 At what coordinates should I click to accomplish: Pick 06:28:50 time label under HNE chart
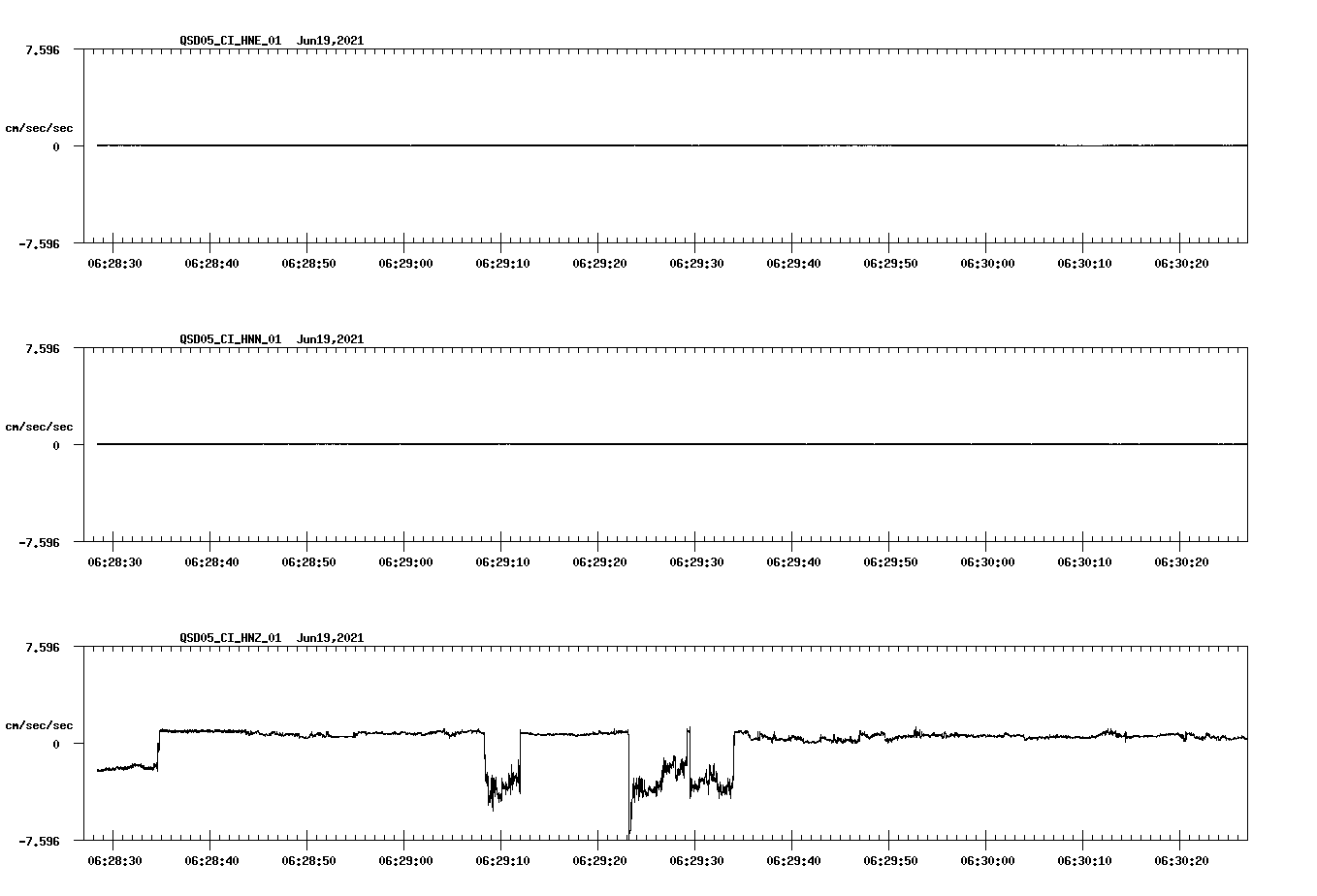[x=308, y=264]
